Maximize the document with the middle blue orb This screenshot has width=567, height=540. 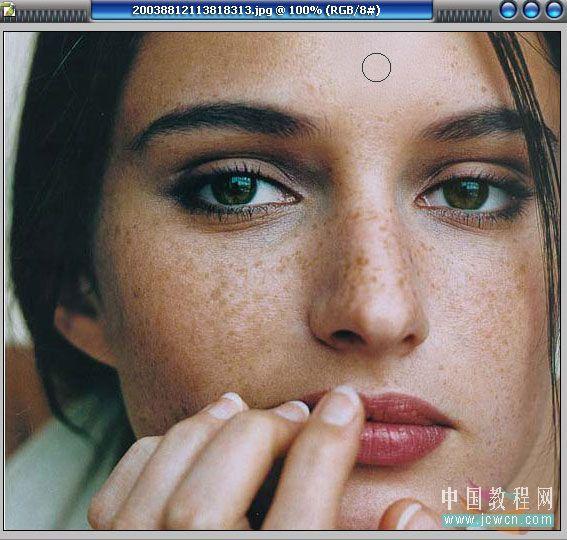pyautogui.click(x=531, y=10)
